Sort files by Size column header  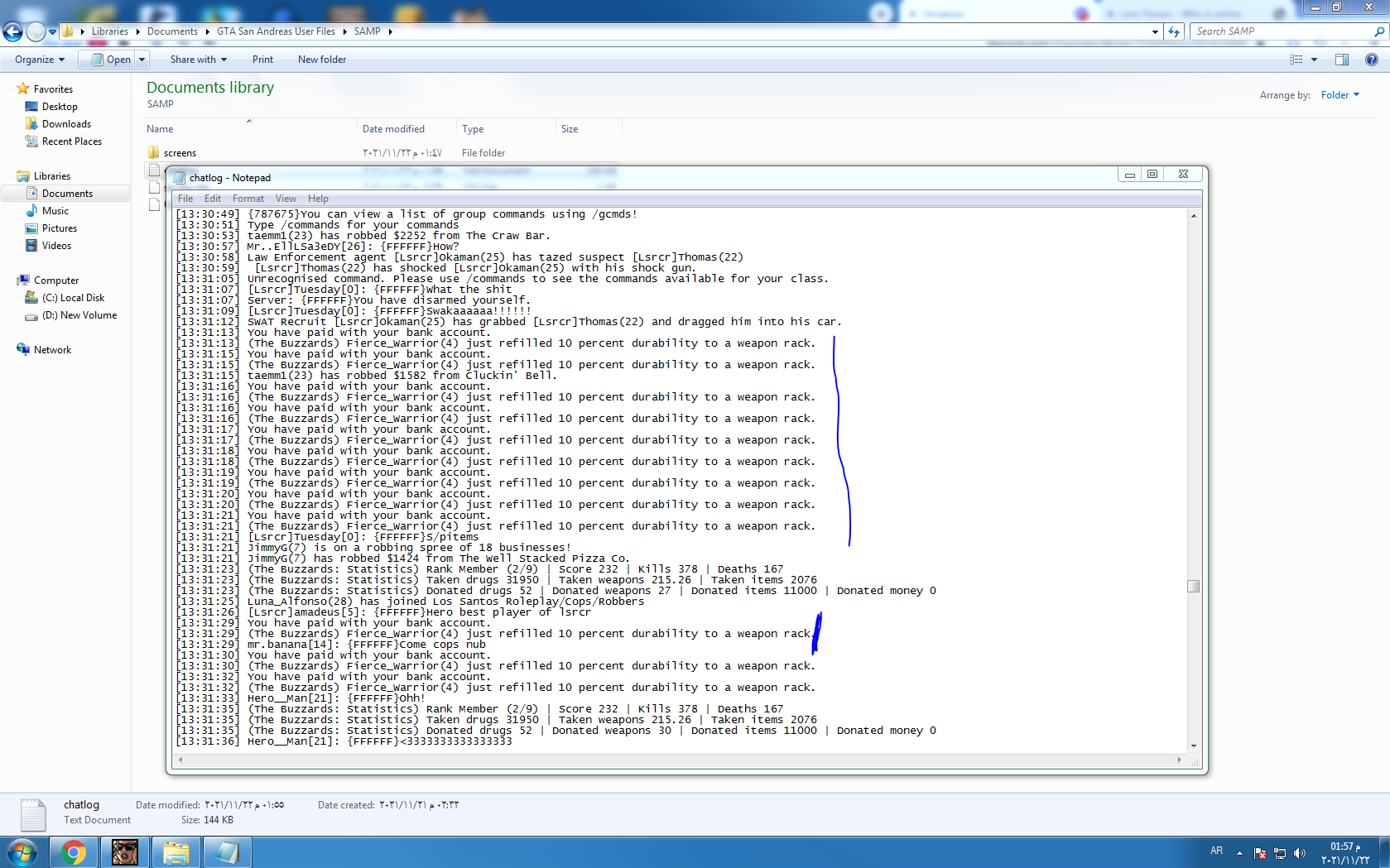tap(589, 129)
